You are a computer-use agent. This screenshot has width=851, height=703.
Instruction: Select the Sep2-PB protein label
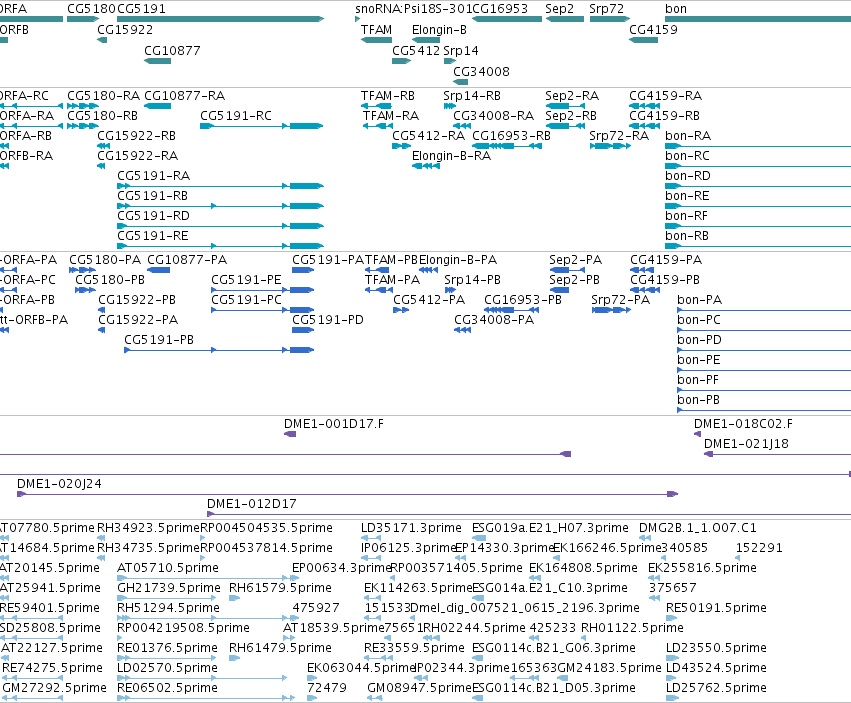(x=574, y=280)
